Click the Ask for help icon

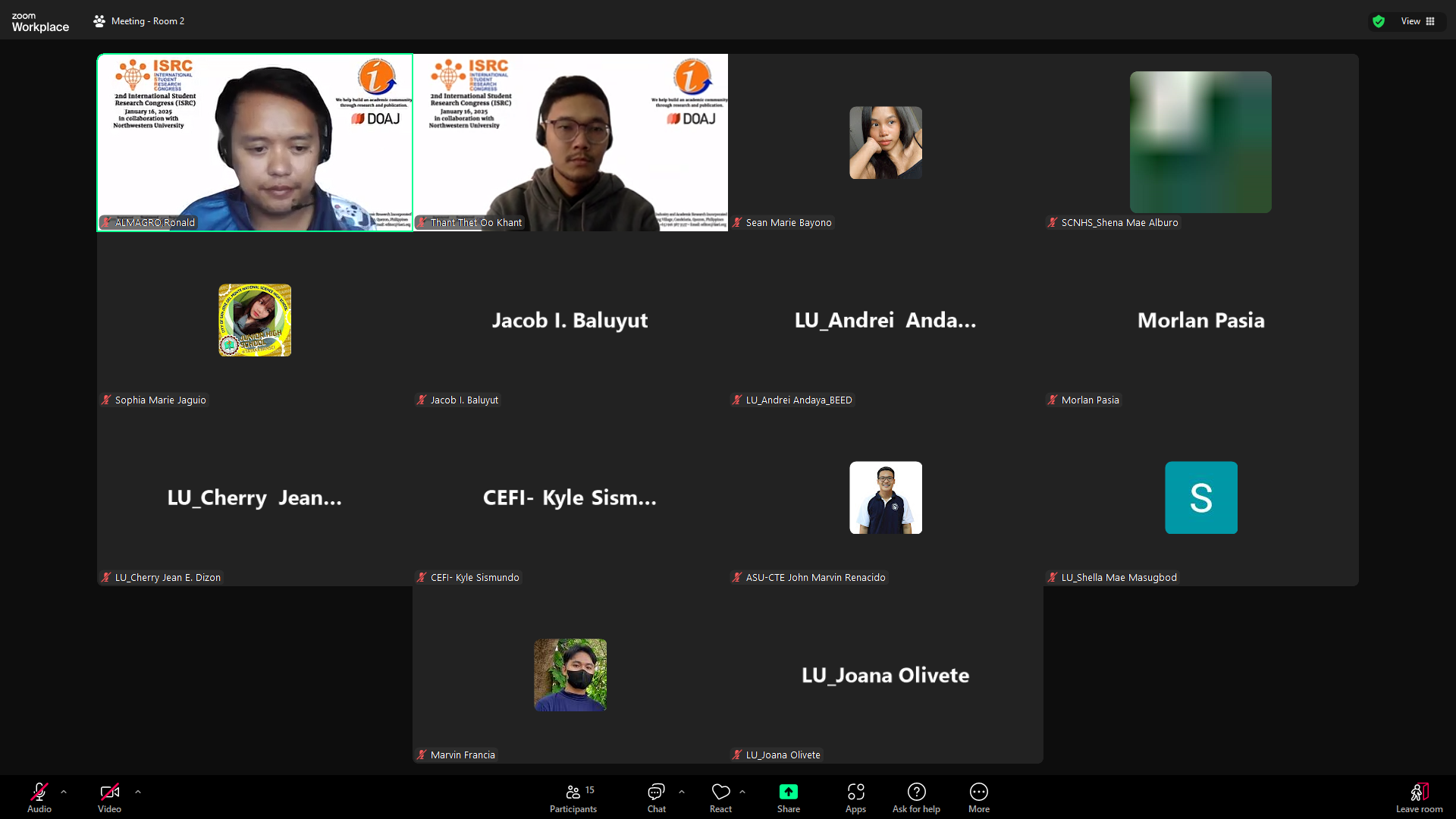[916, 792]
